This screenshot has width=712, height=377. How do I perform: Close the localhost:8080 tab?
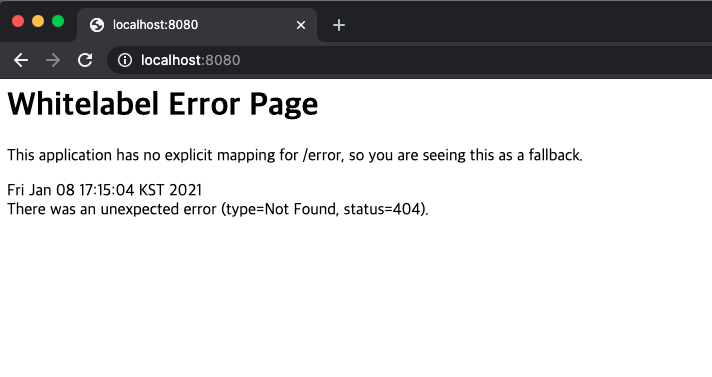tap(301, 25)
